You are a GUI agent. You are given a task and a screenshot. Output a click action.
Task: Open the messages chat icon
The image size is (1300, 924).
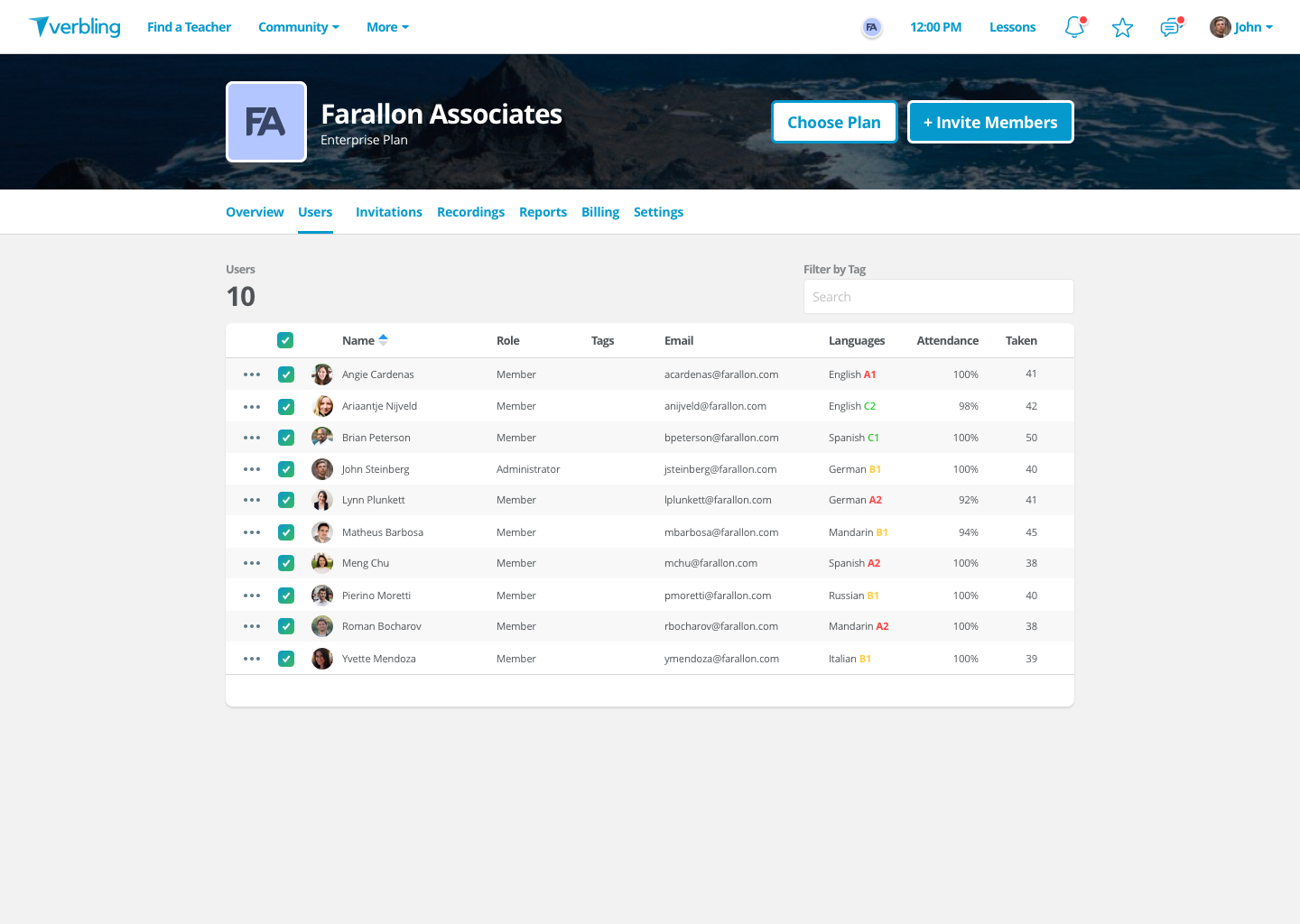(x=1171, y=27)
